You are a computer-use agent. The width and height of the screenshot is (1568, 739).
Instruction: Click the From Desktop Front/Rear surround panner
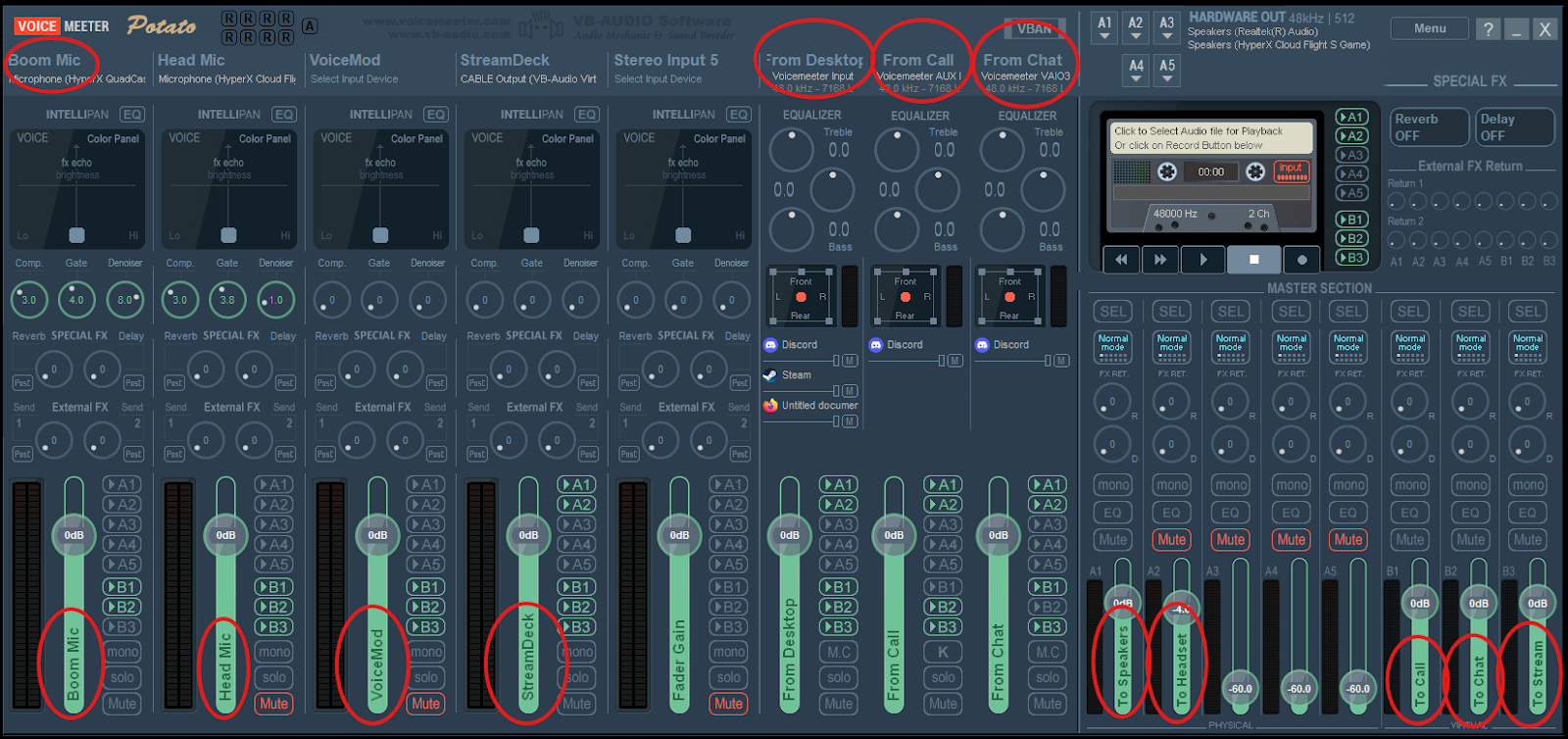pos(801,297)
